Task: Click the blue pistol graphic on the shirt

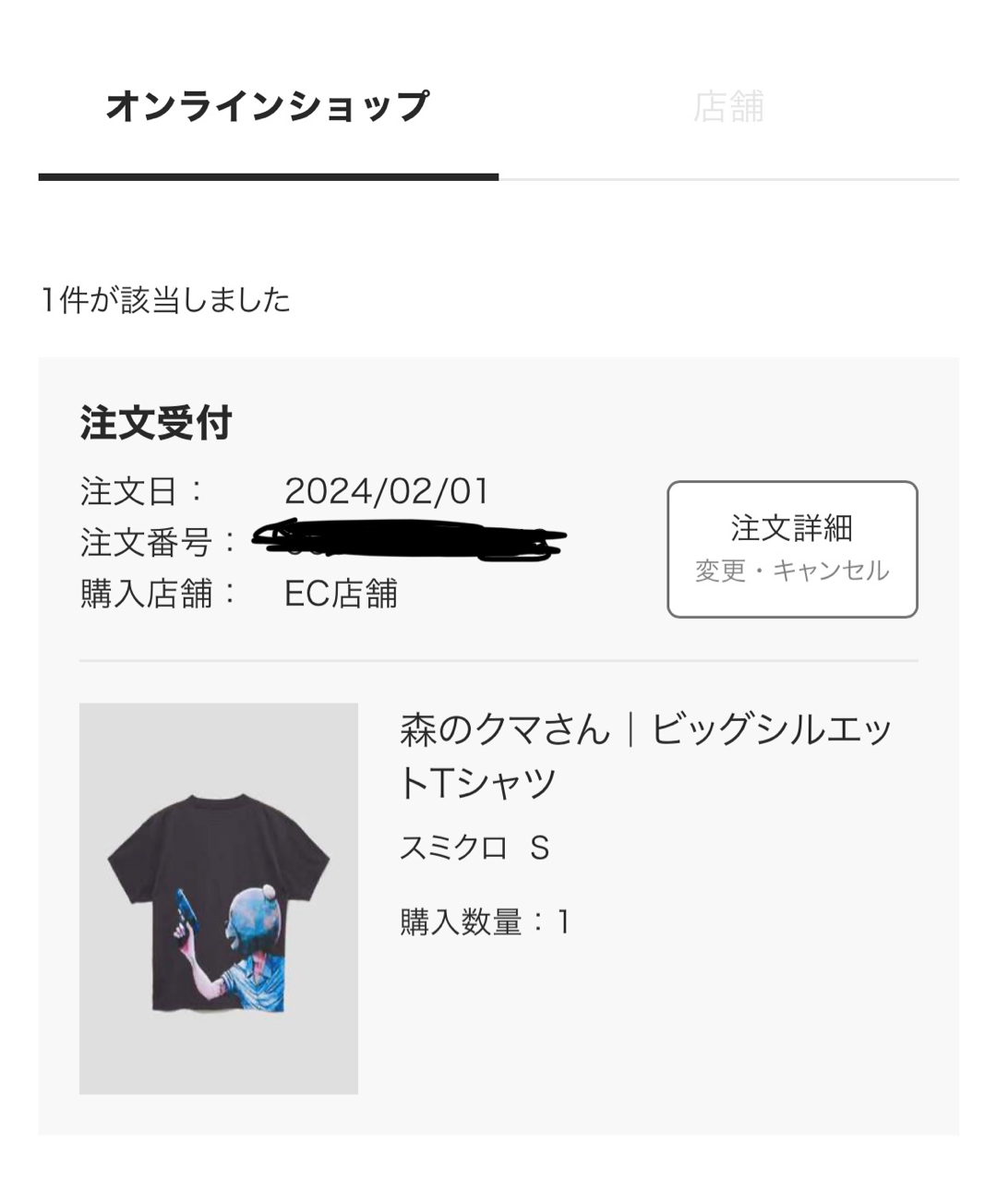Action: coord(185,912)
